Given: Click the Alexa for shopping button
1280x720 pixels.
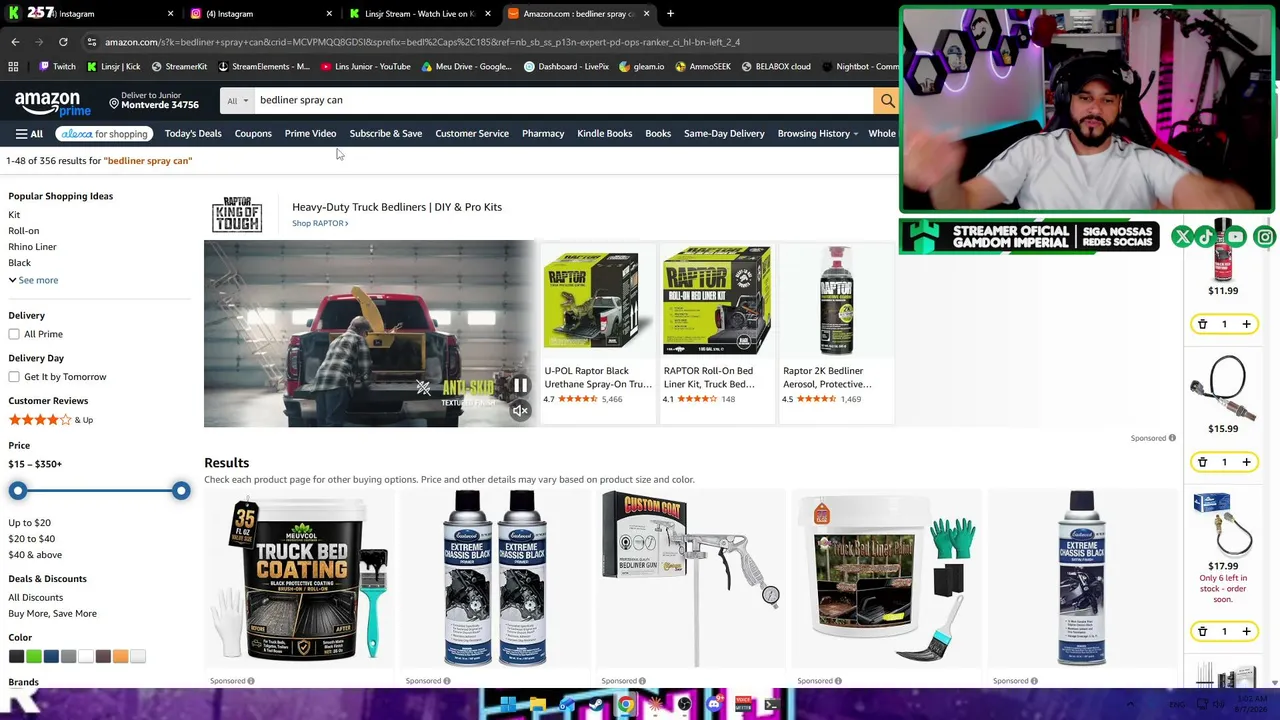Looking at the screenshot, I should coord(103,134).
